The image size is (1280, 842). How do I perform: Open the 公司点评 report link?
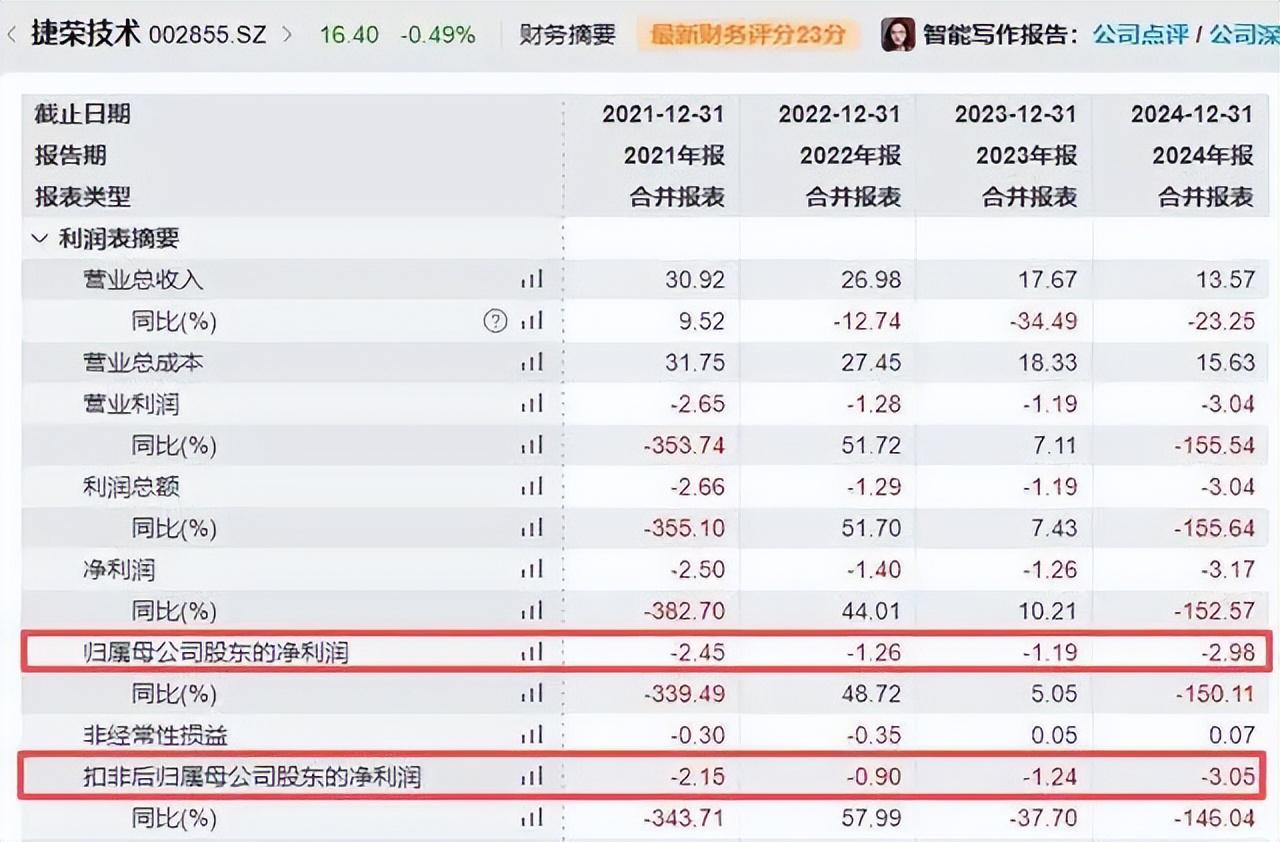[x=1140, y=35]
